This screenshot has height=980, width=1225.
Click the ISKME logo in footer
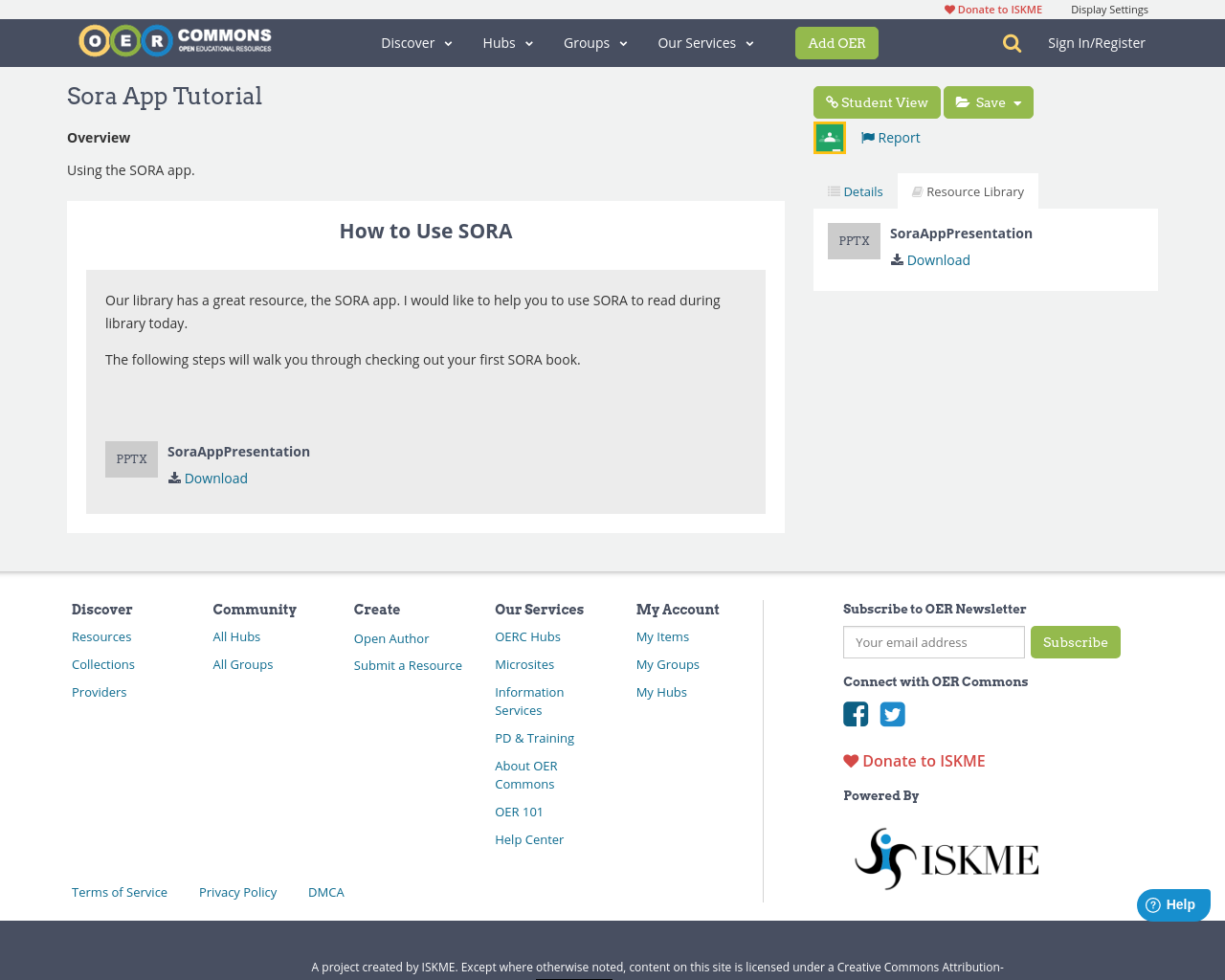click(x=947, y=858)
